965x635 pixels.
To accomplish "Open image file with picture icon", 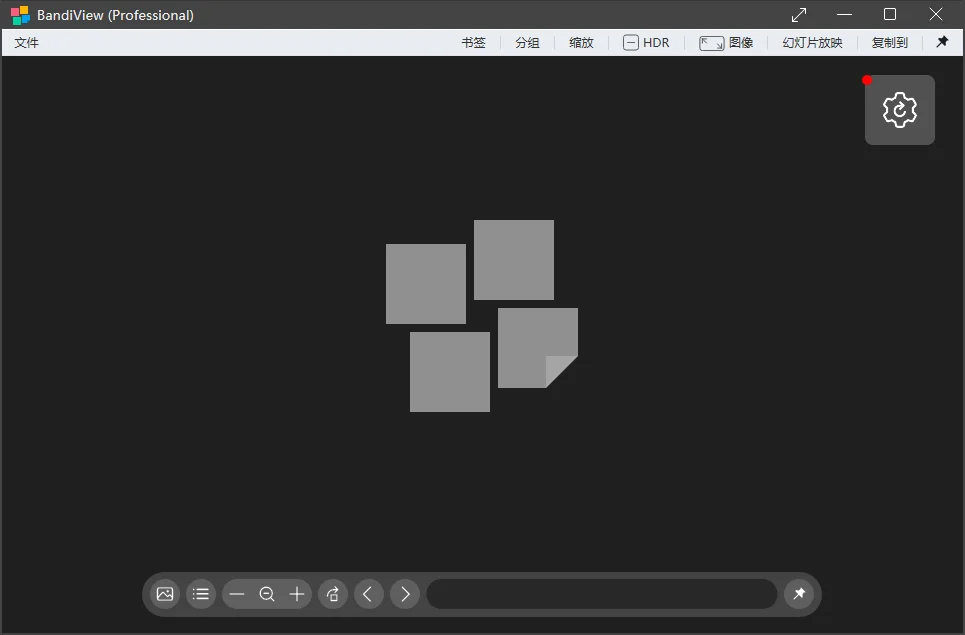I will pyautogui.click(x=165, y=594).
